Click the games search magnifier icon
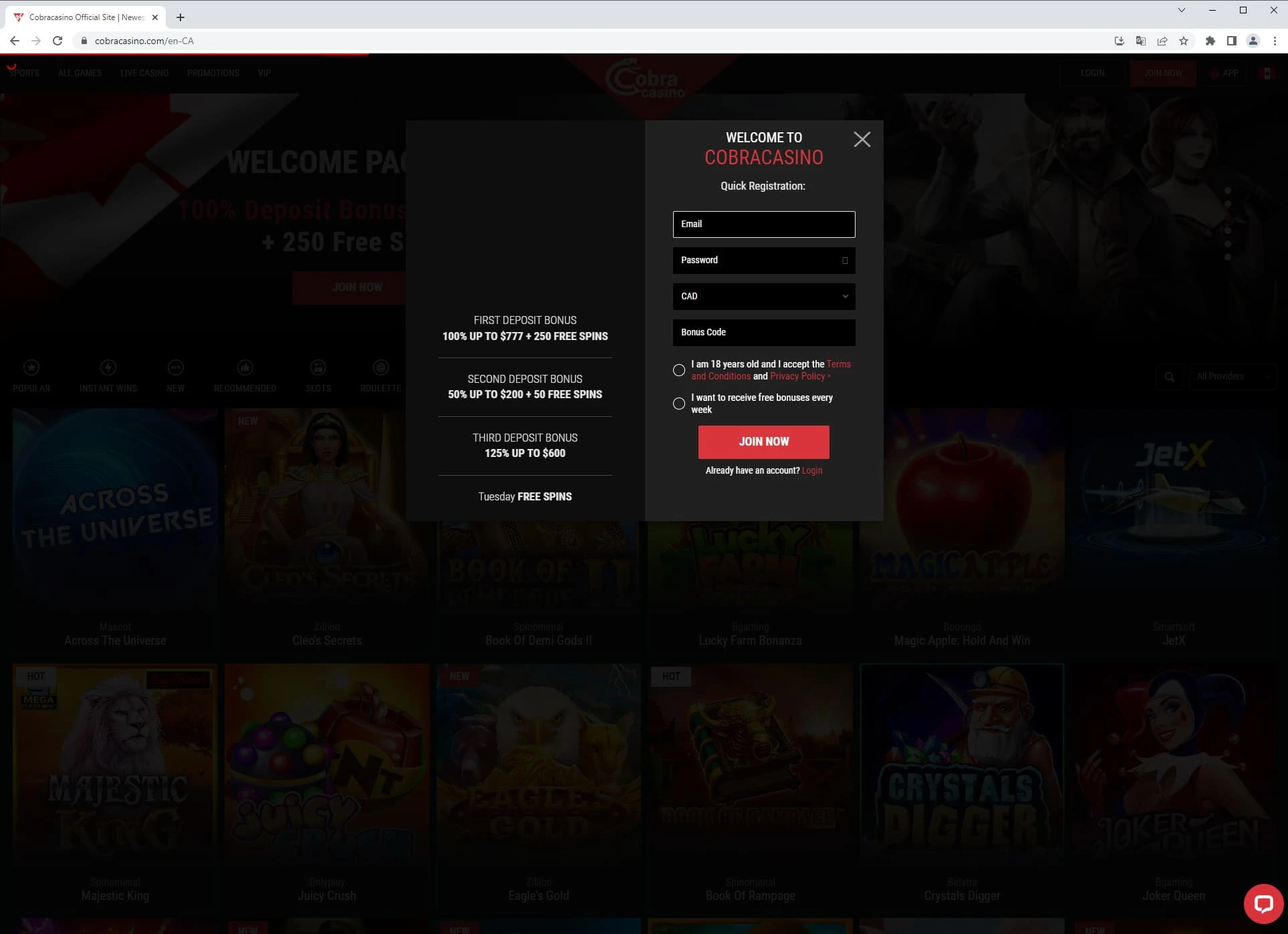Screen dimensions: 1288x934 (1169, 377)
